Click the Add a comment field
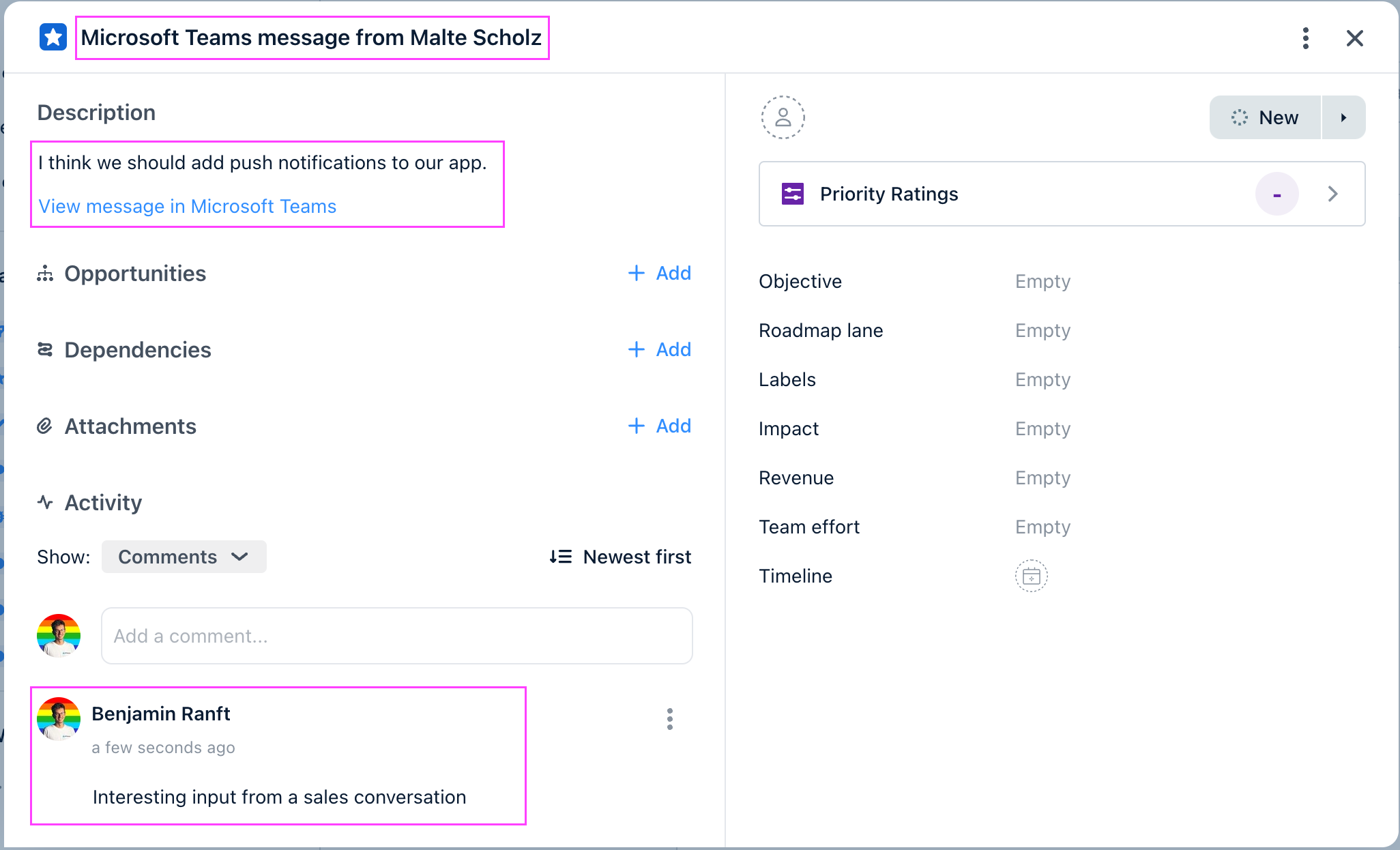Screen dimensions: 1400x850 click(397, 636)
